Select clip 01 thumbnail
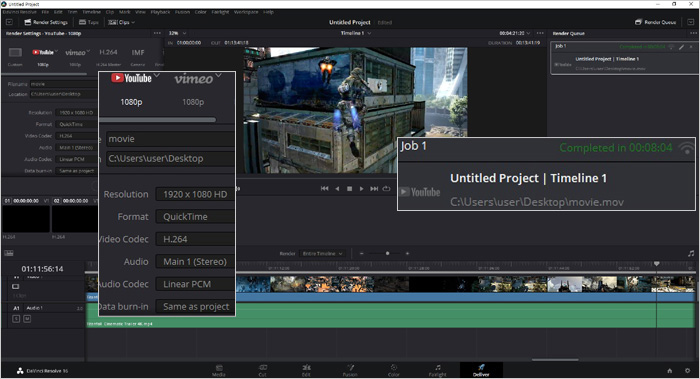The width and height of the screenshot is (700, 379). [26, 219]
